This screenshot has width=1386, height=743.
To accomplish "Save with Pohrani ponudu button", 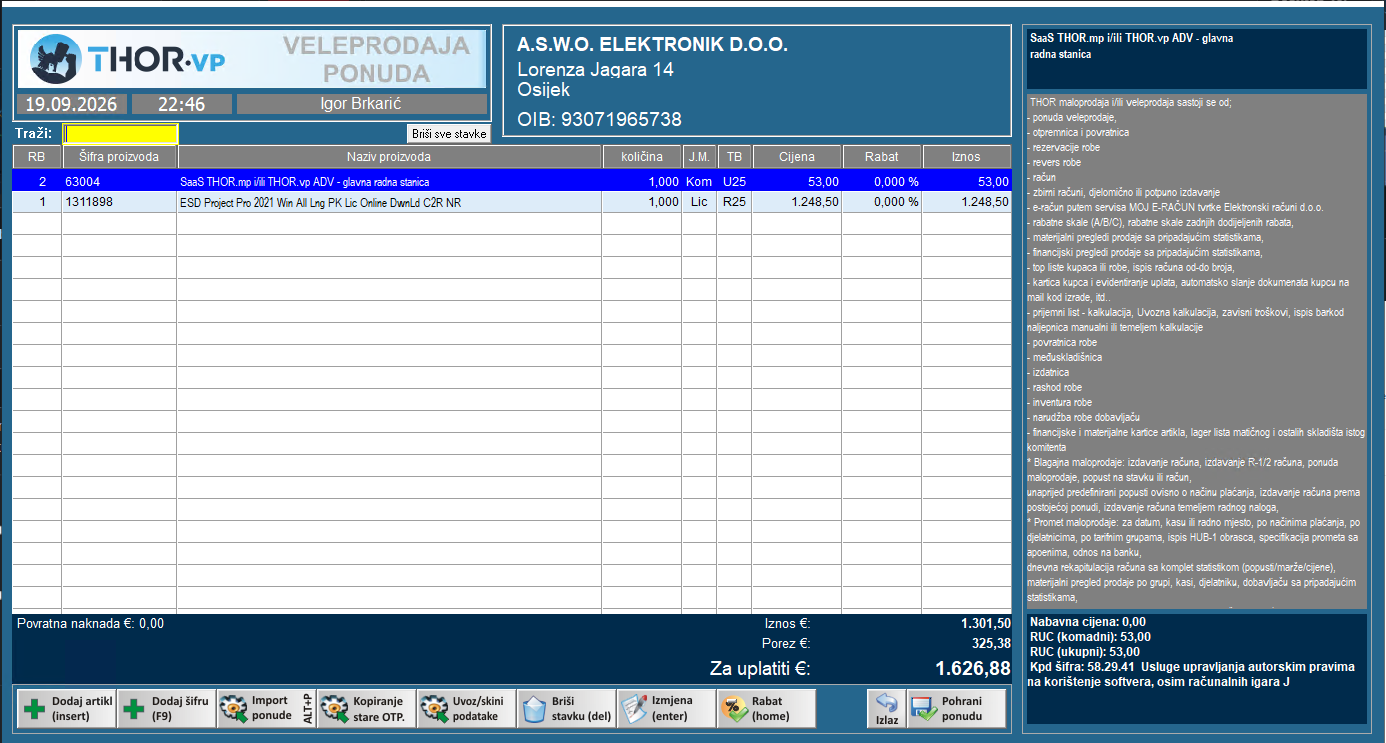I will pos(956,708).
